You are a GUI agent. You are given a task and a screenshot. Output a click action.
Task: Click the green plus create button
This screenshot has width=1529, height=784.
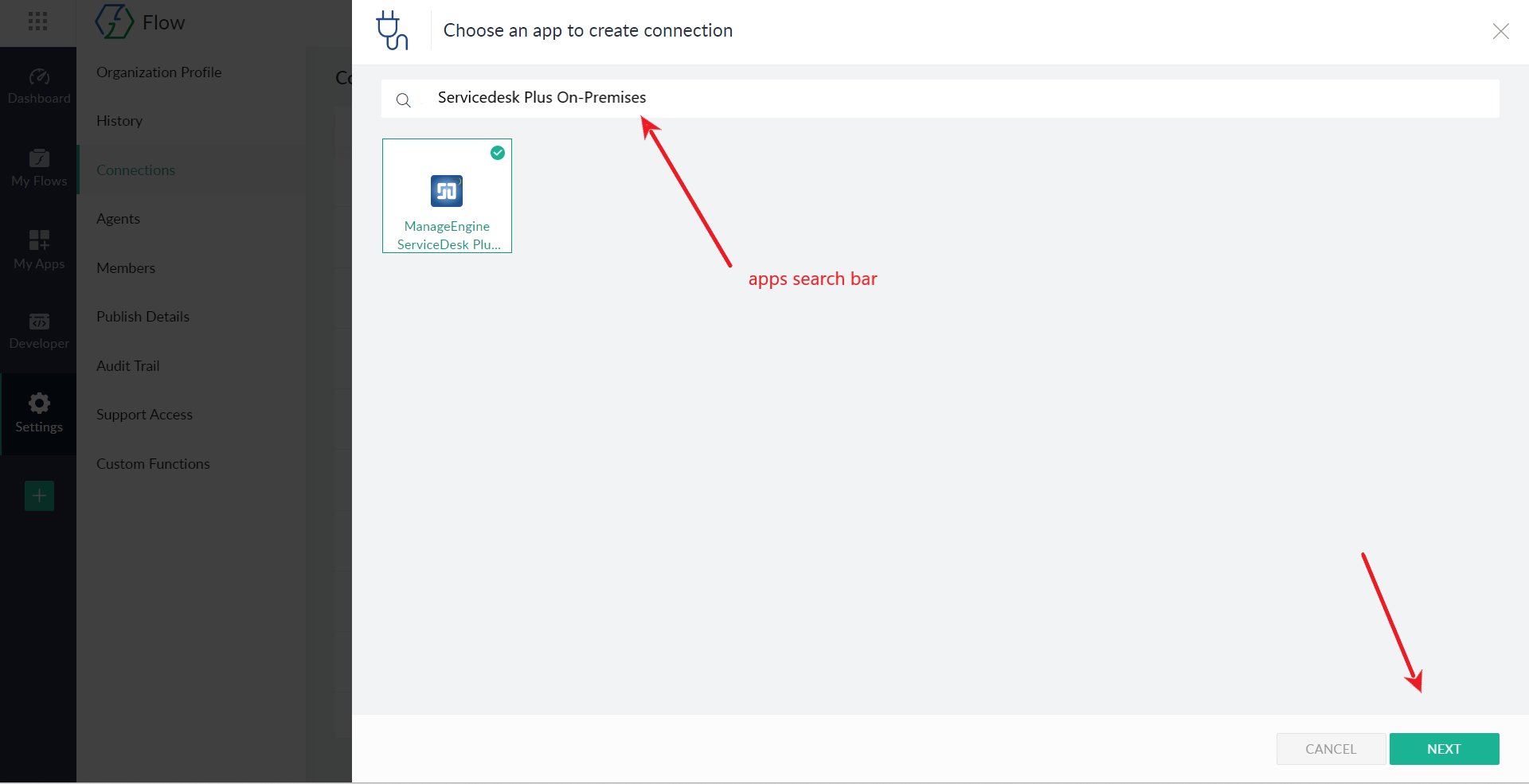[x=39, y=496]
